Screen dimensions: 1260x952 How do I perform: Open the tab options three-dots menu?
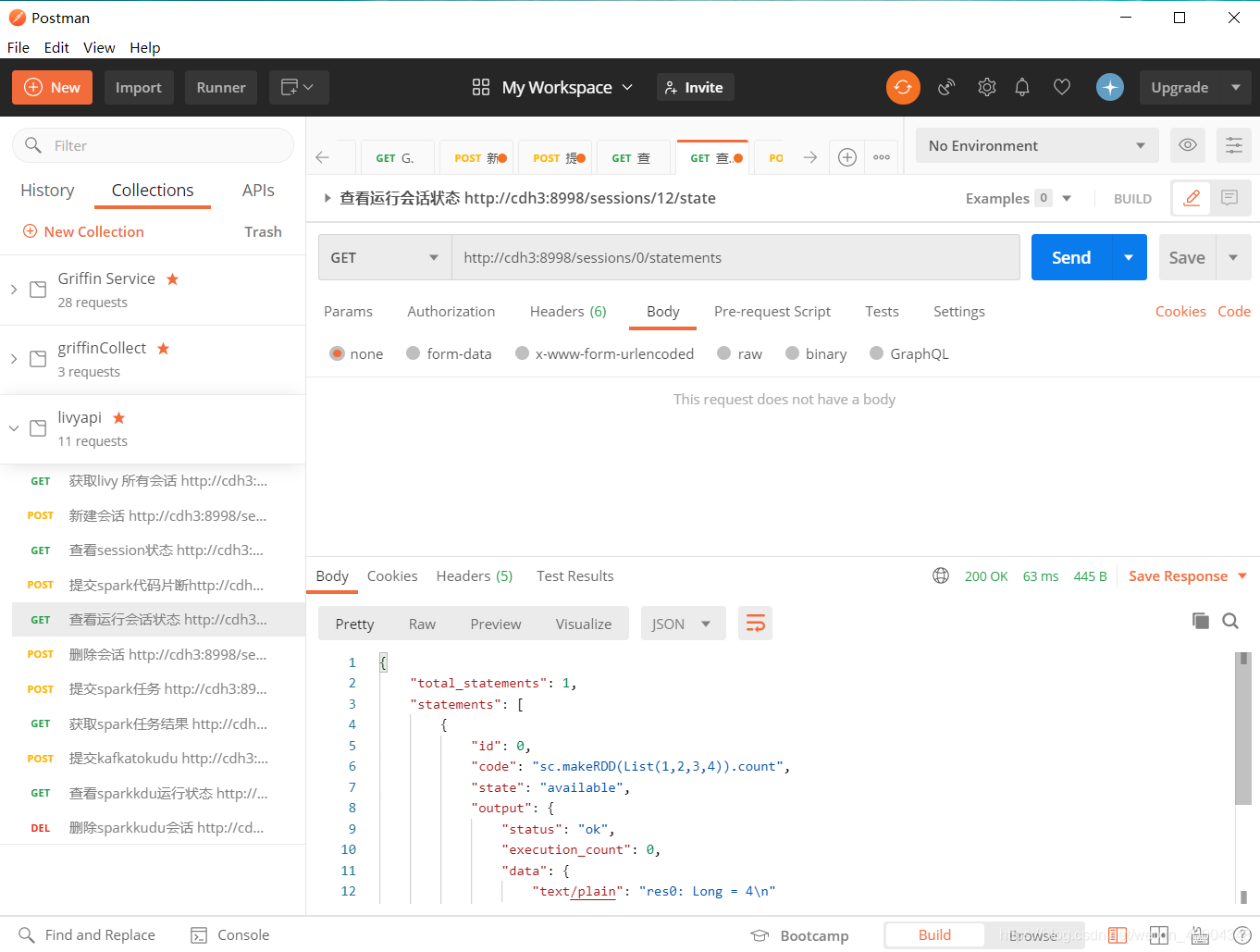(882, 157)
